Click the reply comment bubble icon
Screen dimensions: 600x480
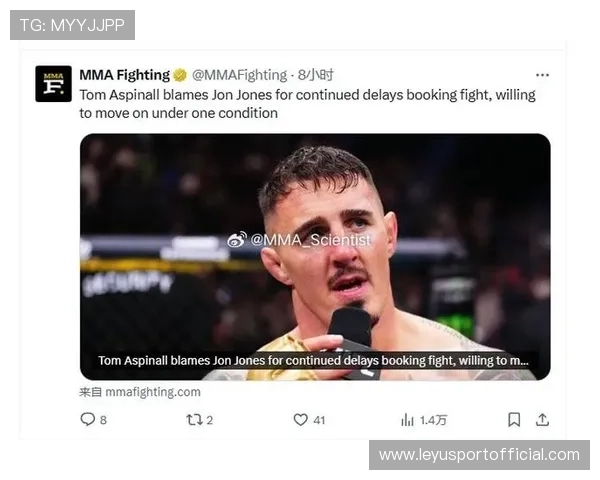click(88, 420)
